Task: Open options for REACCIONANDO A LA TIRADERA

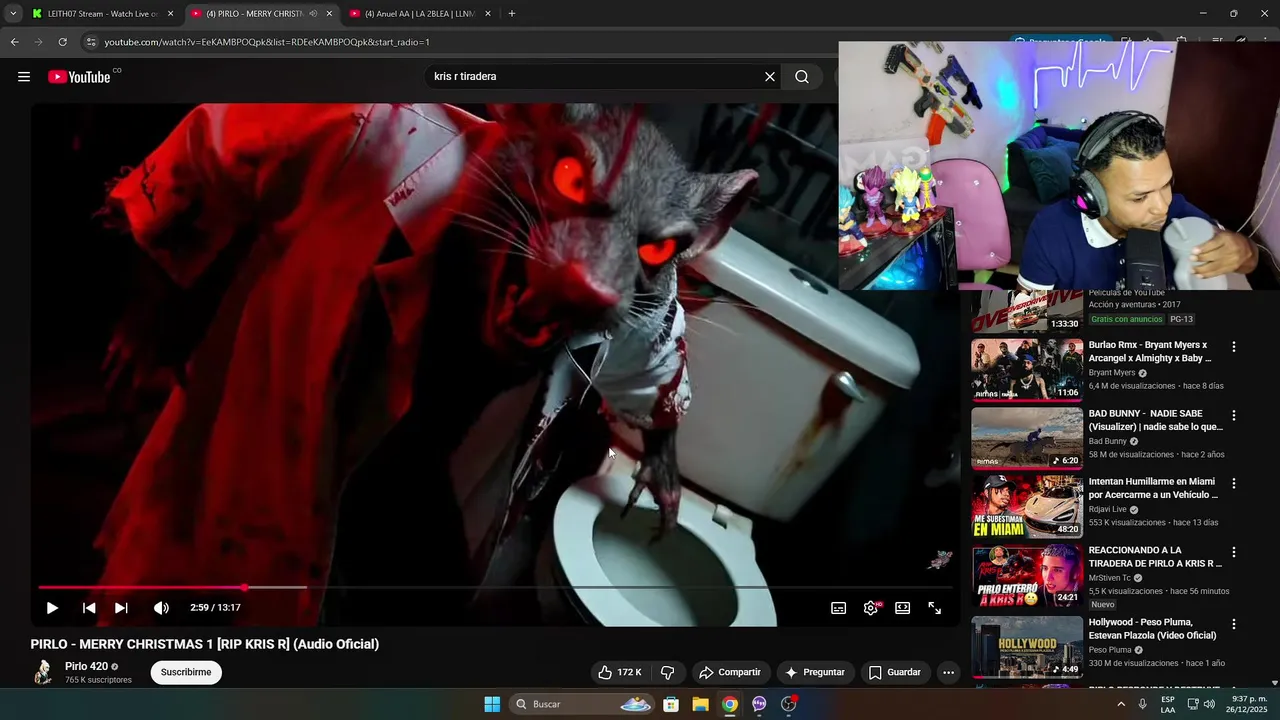Action: pos(1233,552)
